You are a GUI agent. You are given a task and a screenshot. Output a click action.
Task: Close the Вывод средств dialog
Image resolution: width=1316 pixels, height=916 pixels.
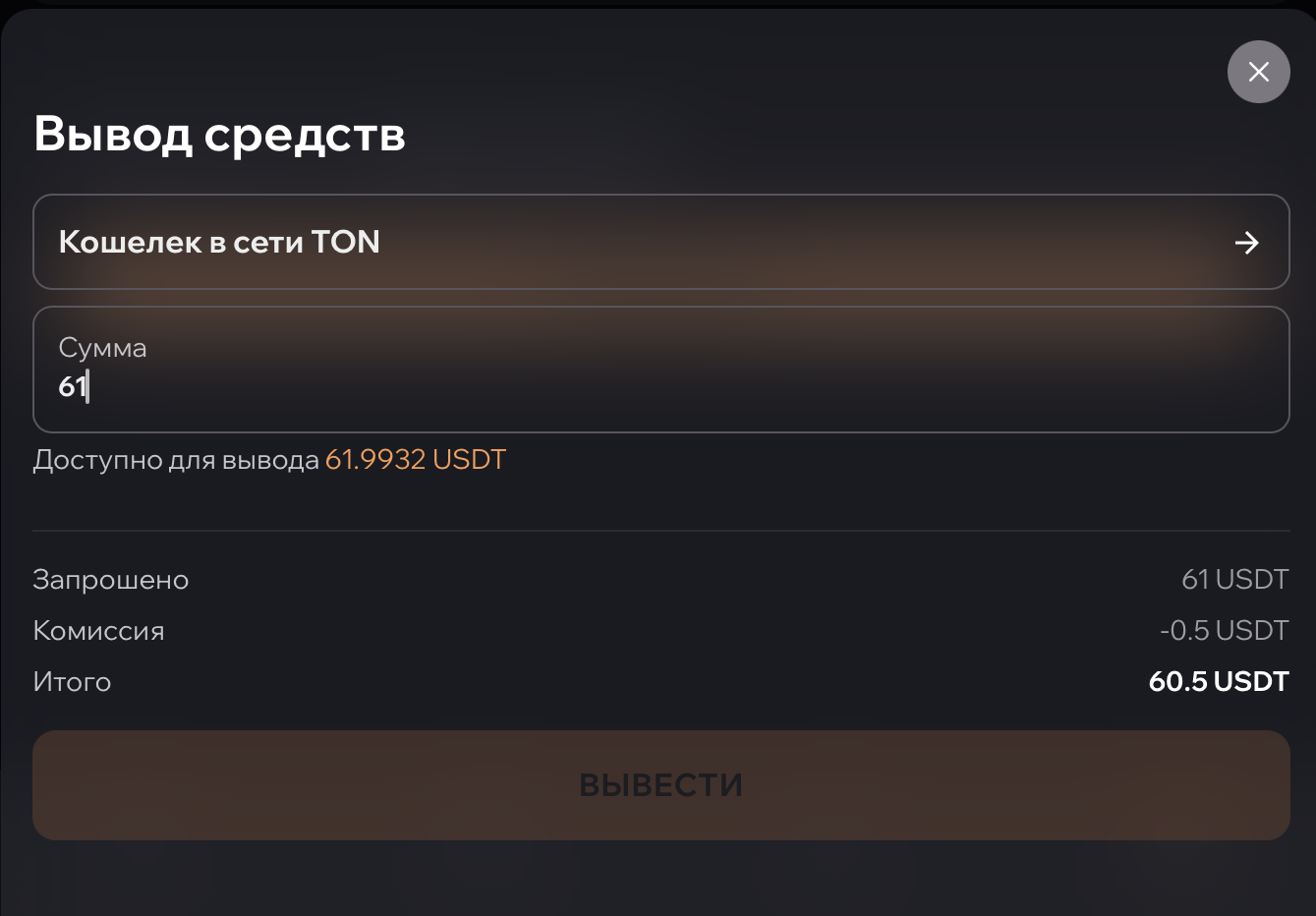(1258, 72)
